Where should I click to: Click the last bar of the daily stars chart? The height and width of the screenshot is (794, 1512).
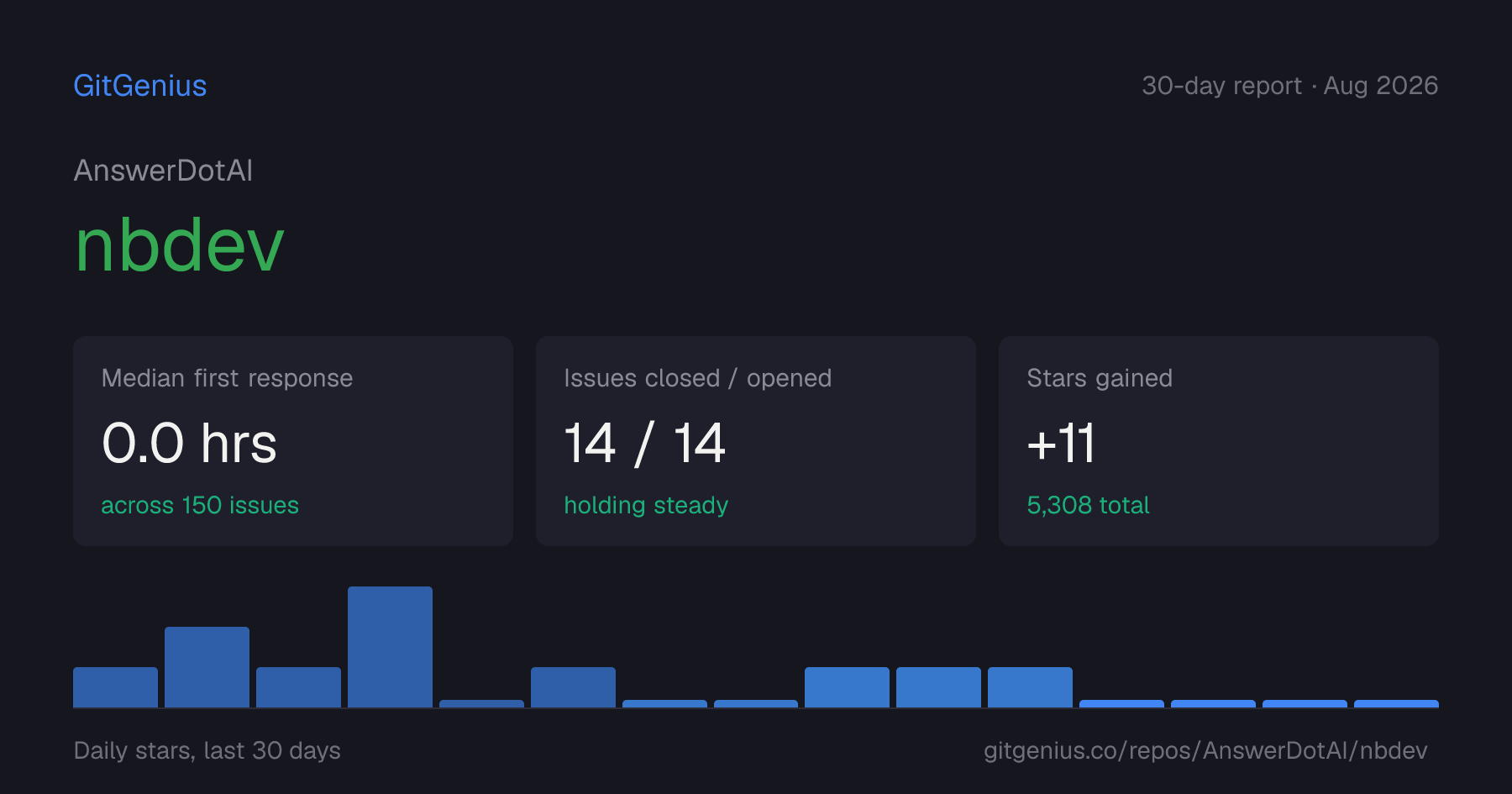(1396, 703)
